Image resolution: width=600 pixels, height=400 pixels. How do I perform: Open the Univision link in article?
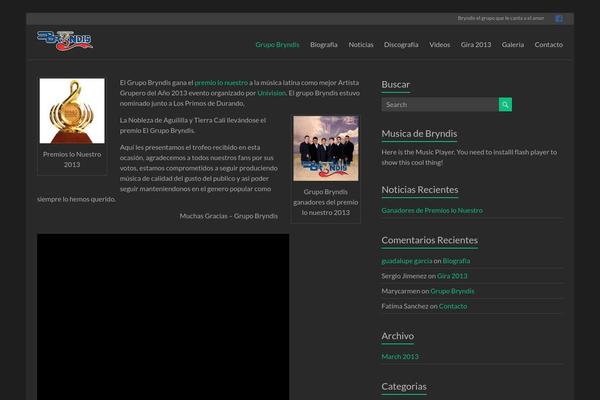point(271,93)
